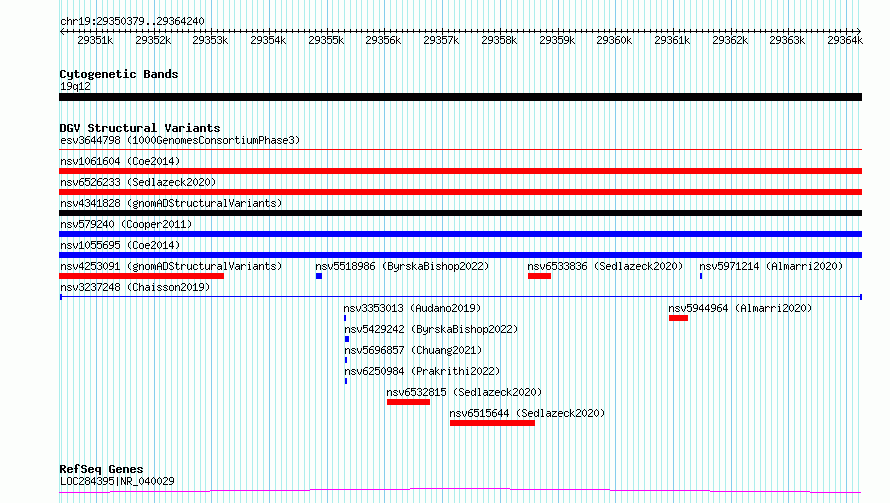Click the nsv4341828 gnomAD black variant bar

tap(460, 213)
